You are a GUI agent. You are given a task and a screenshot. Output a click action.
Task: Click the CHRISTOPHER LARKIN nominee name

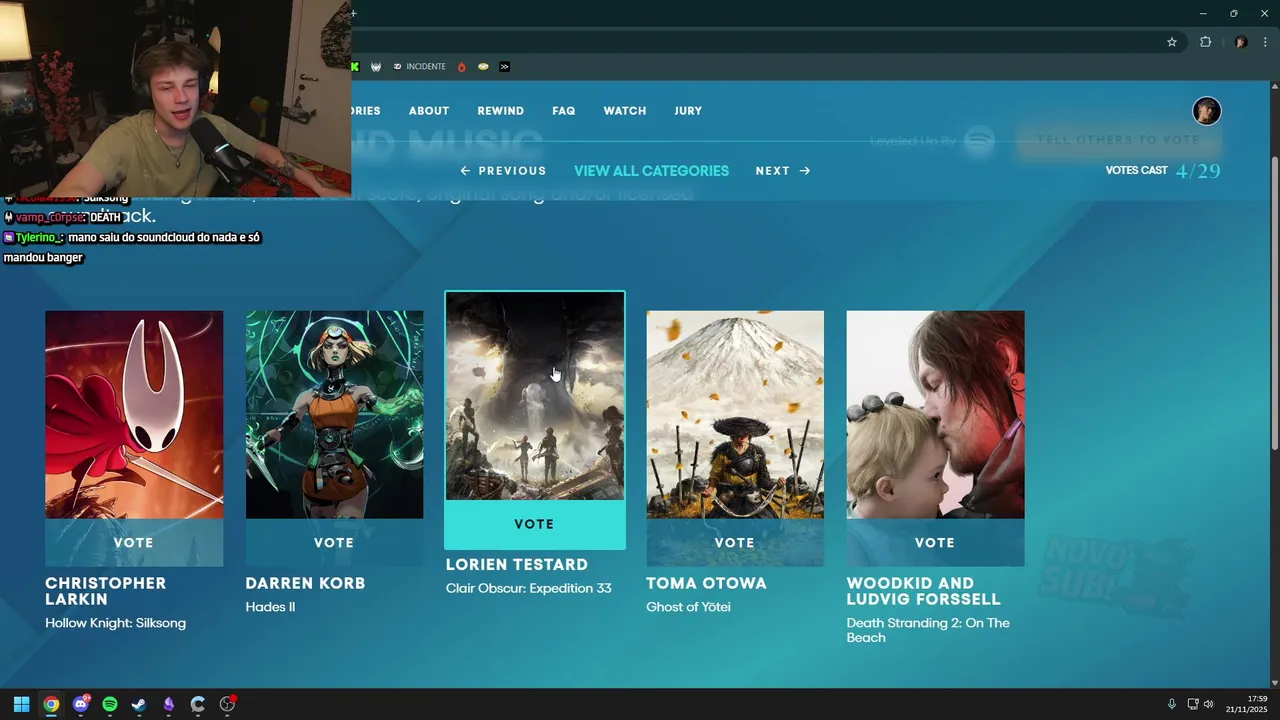(106, 591)
